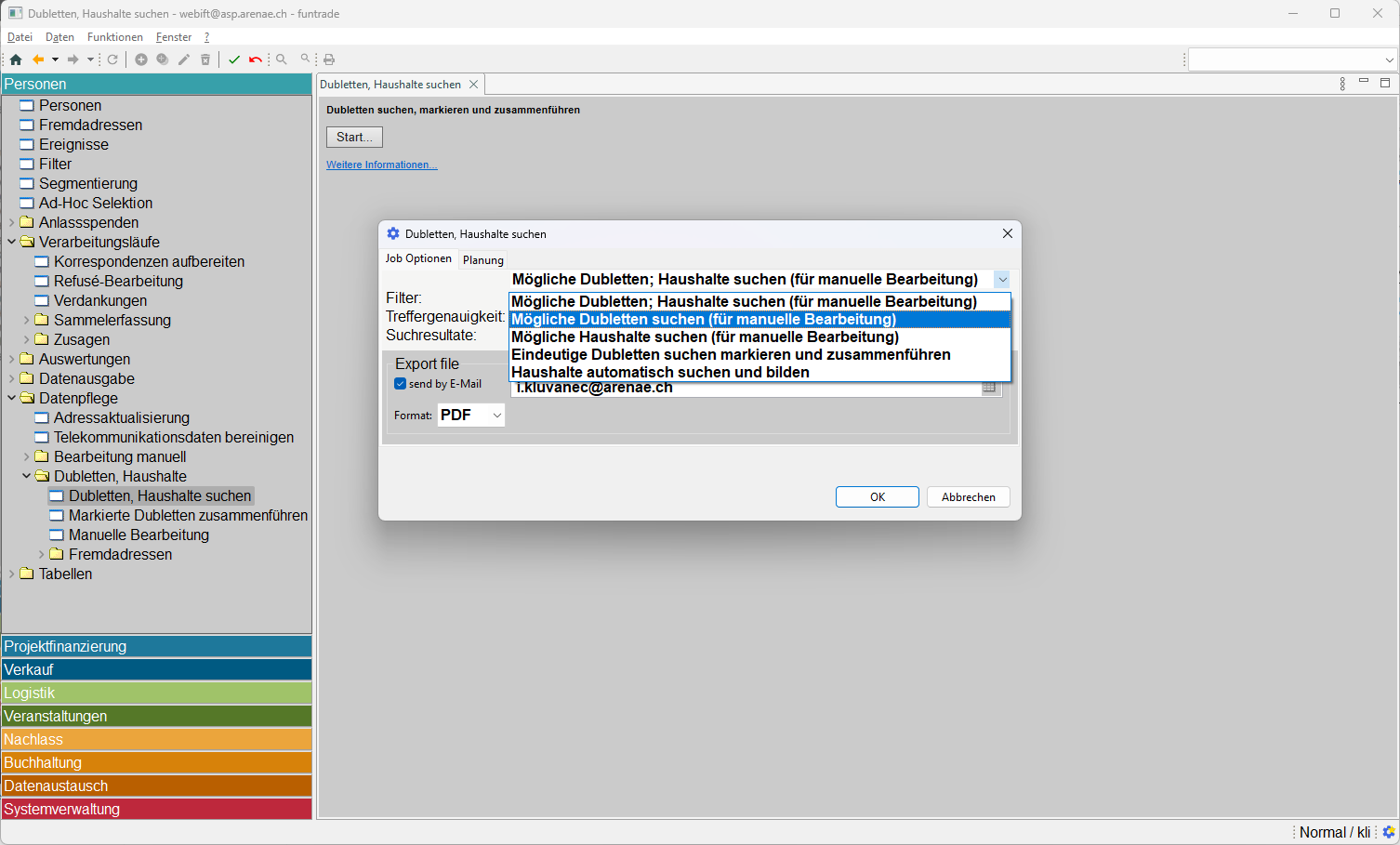Screen dimensions: 1400x845
Task: Switch to the Planung tab
Action: [483, 260]
